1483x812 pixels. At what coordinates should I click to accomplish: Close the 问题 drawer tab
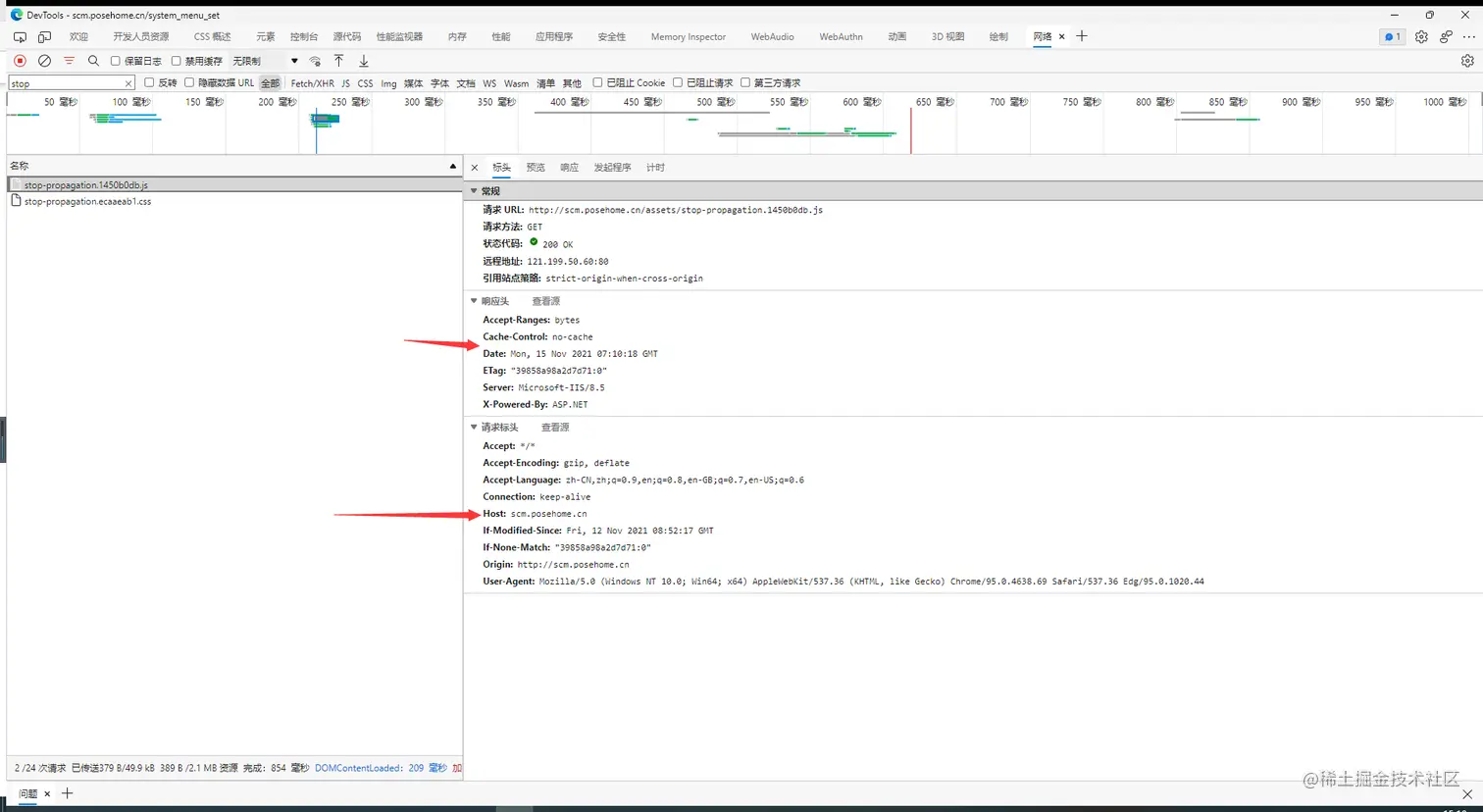[x=47, y=793]
